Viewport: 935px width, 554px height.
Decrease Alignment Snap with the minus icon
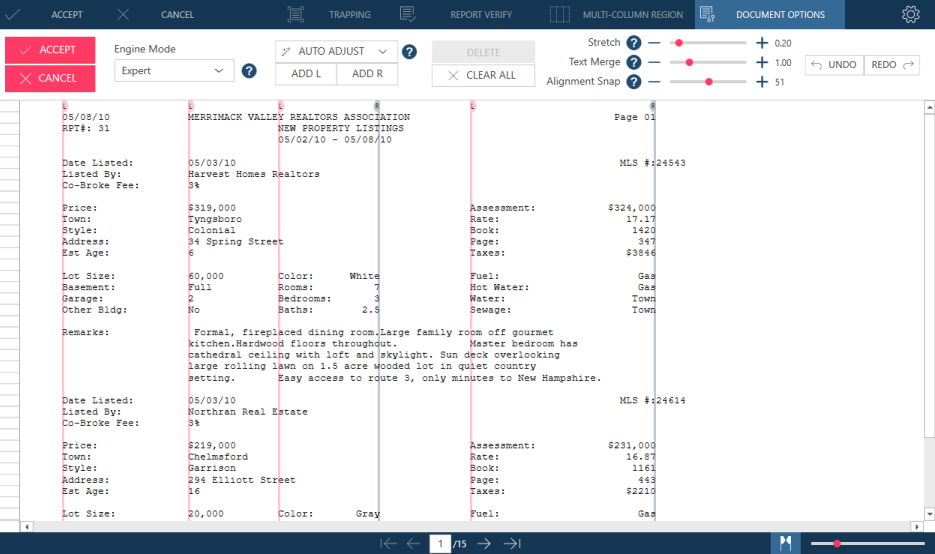pos(654,82)
